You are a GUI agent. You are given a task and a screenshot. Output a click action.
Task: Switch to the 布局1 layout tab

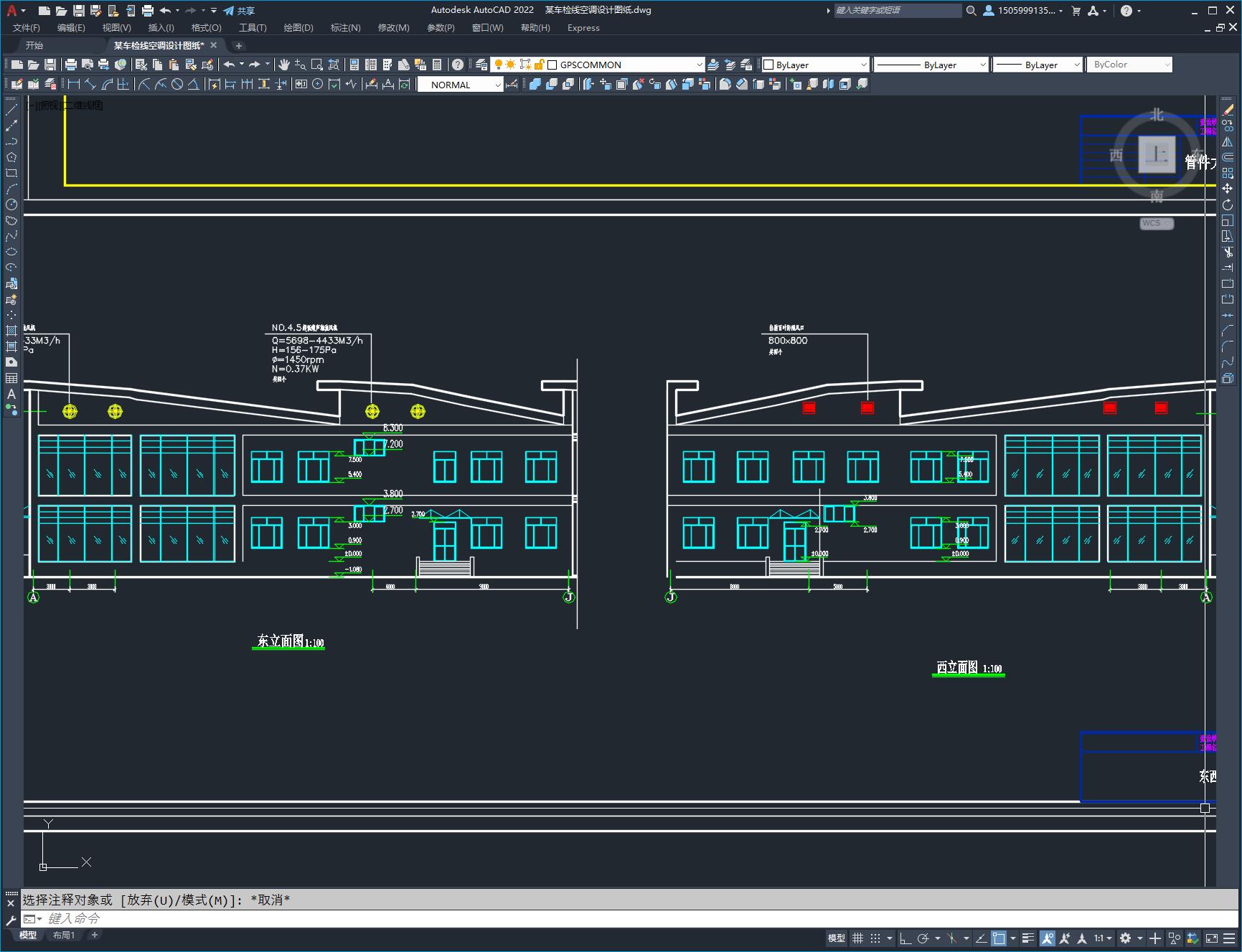pos(64,935)
